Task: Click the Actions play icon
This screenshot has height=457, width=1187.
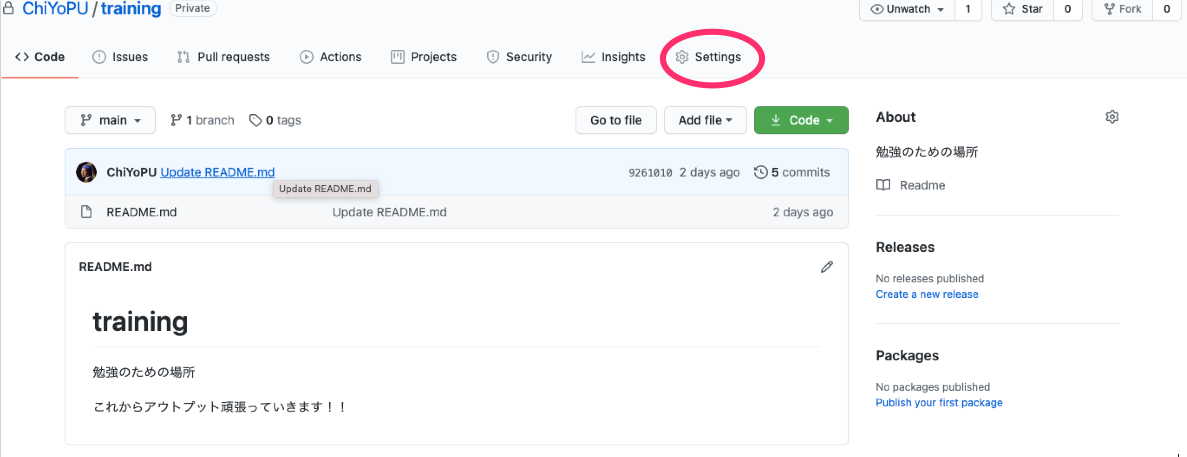Action: click(307, 57)
